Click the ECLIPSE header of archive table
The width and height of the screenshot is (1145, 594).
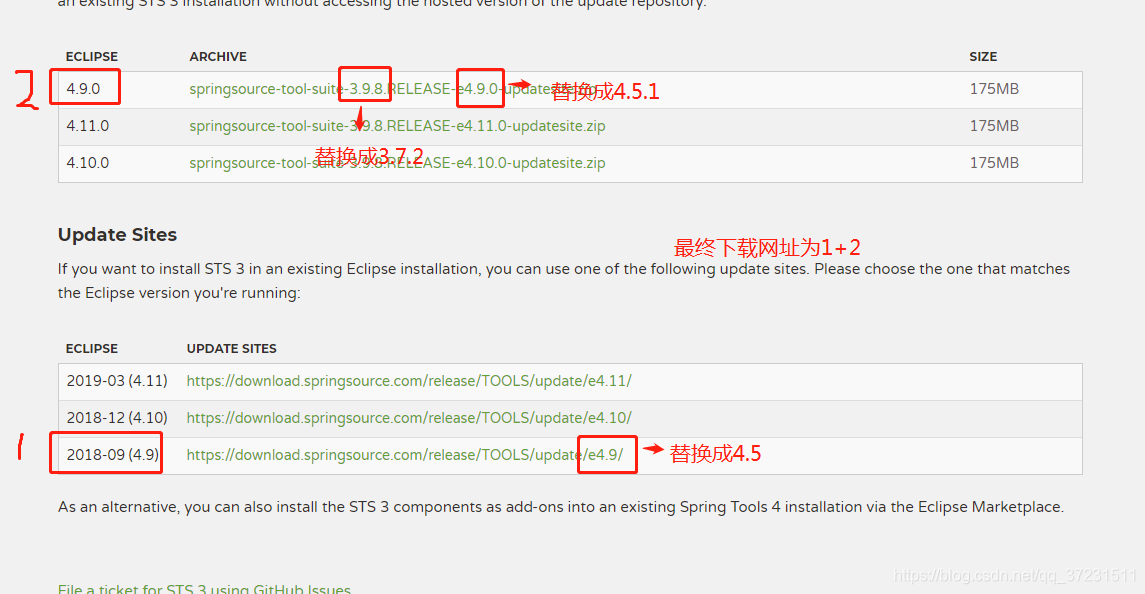coord(91,56)
